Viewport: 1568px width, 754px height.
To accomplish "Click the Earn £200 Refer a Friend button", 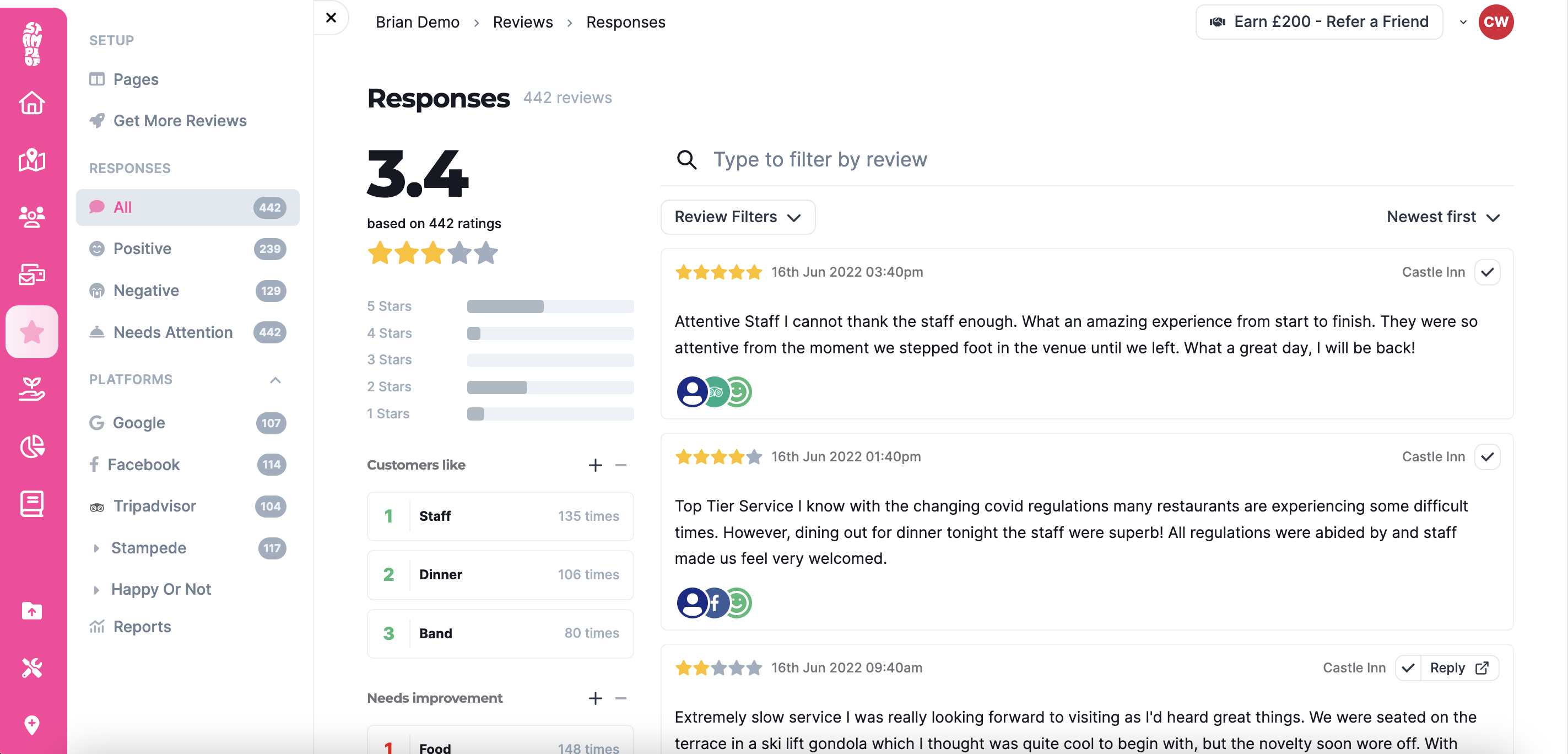I will 1318,22.
